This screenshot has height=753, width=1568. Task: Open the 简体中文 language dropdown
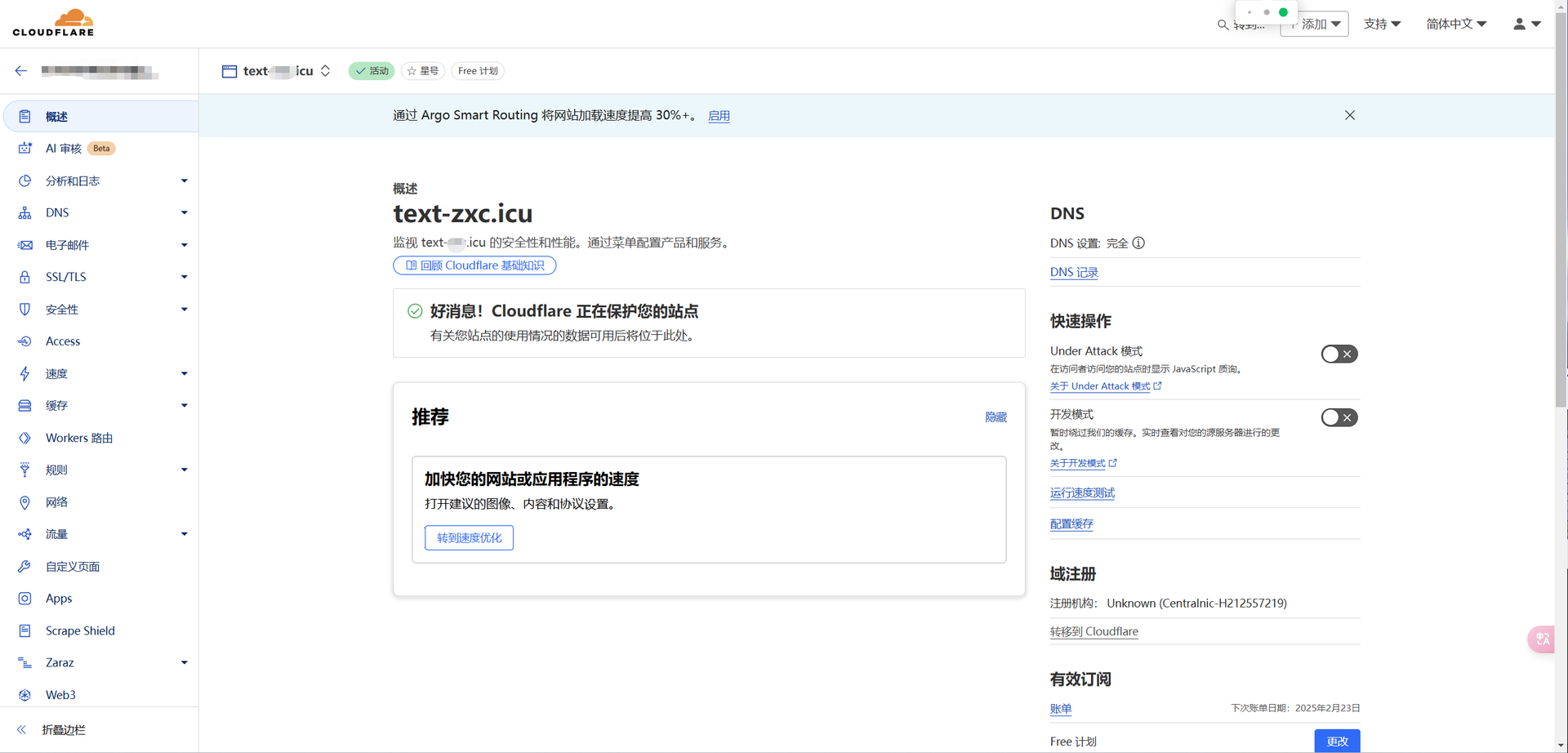point(1455,24)
